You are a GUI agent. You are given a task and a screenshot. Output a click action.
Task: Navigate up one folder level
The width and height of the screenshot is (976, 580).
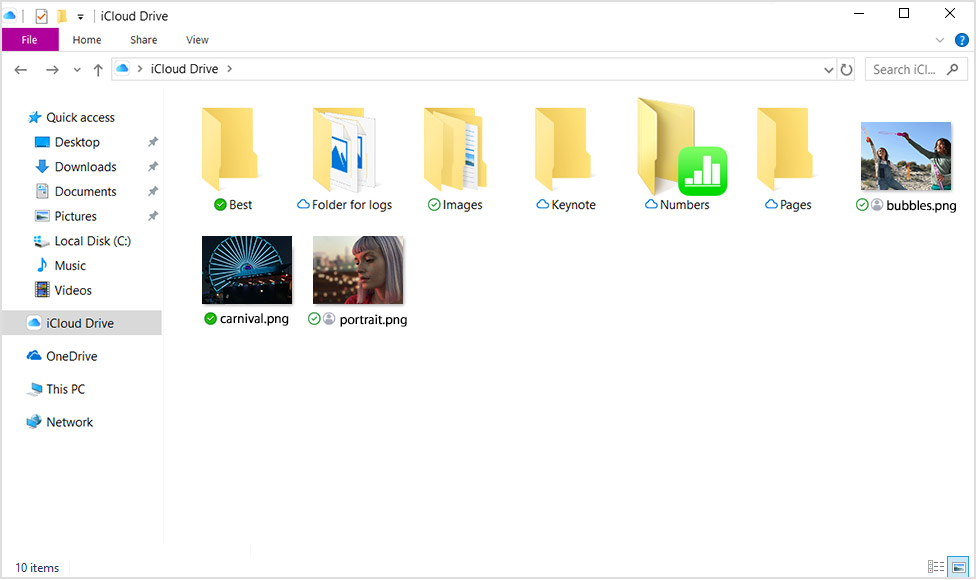[96, 69]
